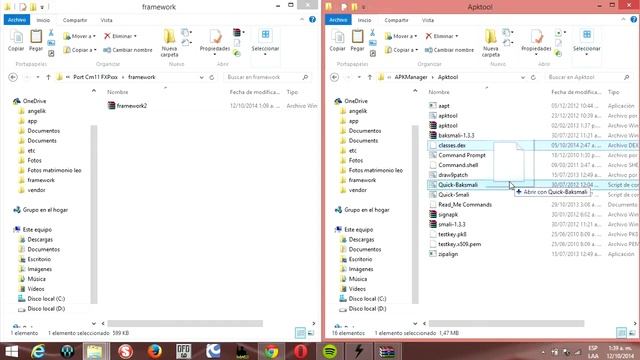Open Vista tab in Apktool window

(428, 20)
